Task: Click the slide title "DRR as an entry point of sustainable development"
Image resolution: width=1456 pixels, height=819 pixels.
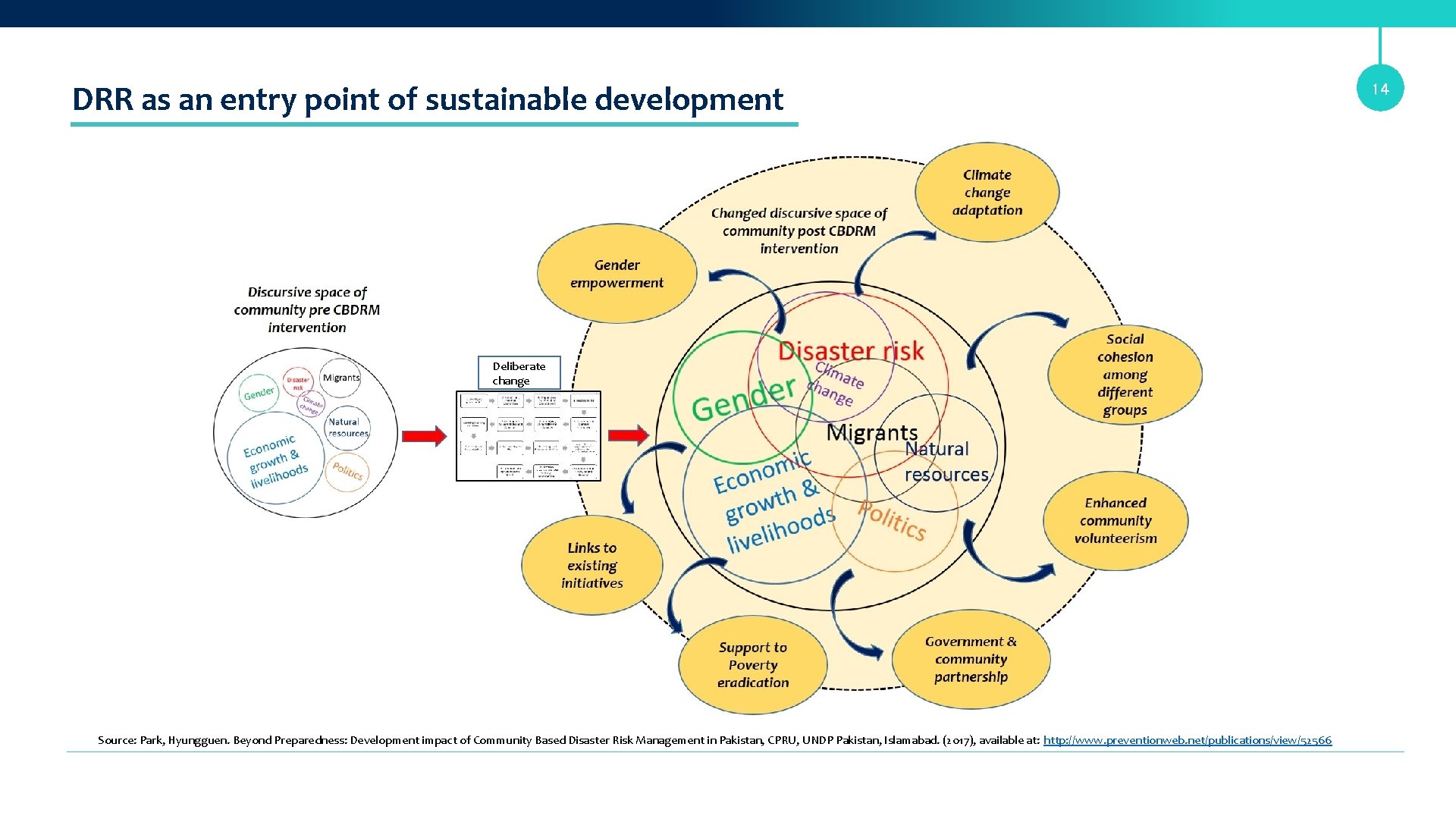Action: click(428, 99)
